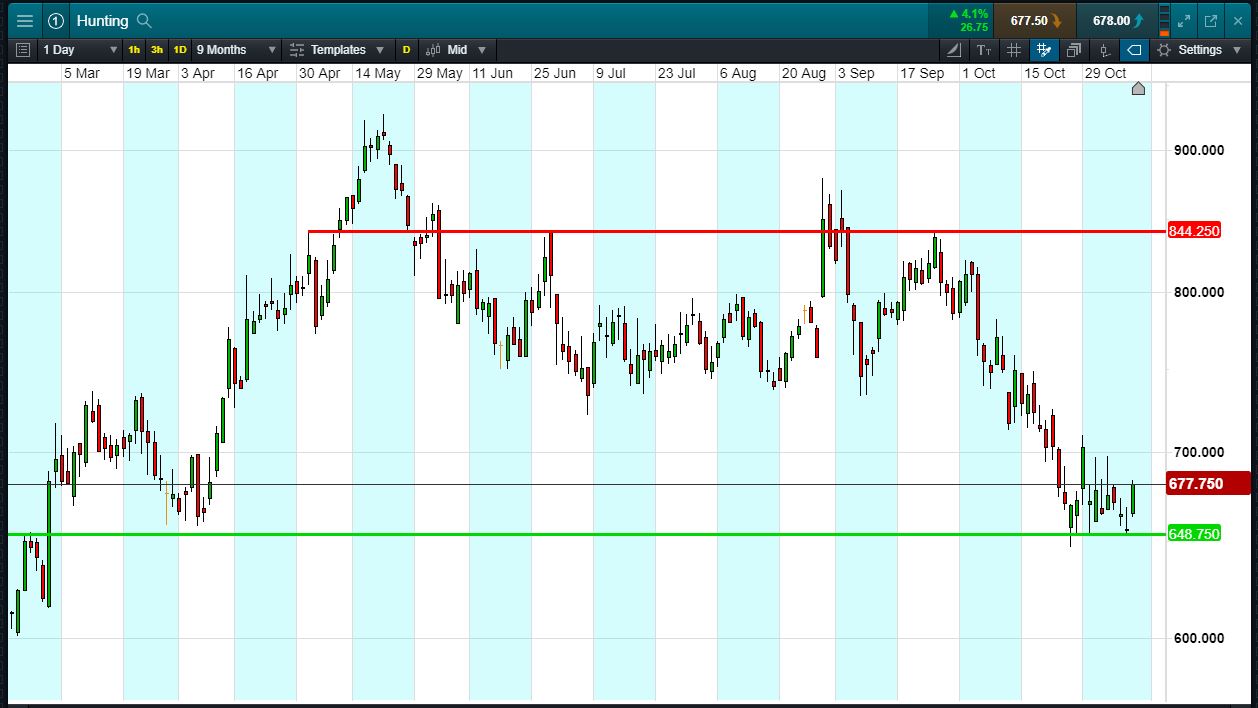Click the 3 Sep date axis label

(x=856, y=73)
